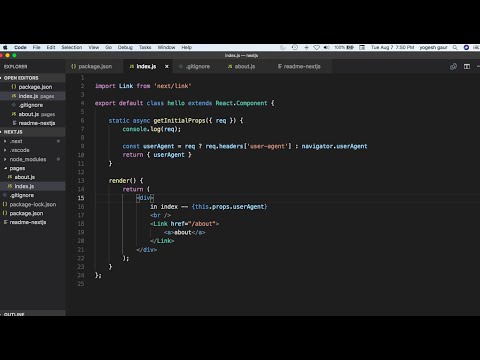Viewport: 480px width, 360px height.
Task: Expand the .vscode folder
Action: click(5, 150)
